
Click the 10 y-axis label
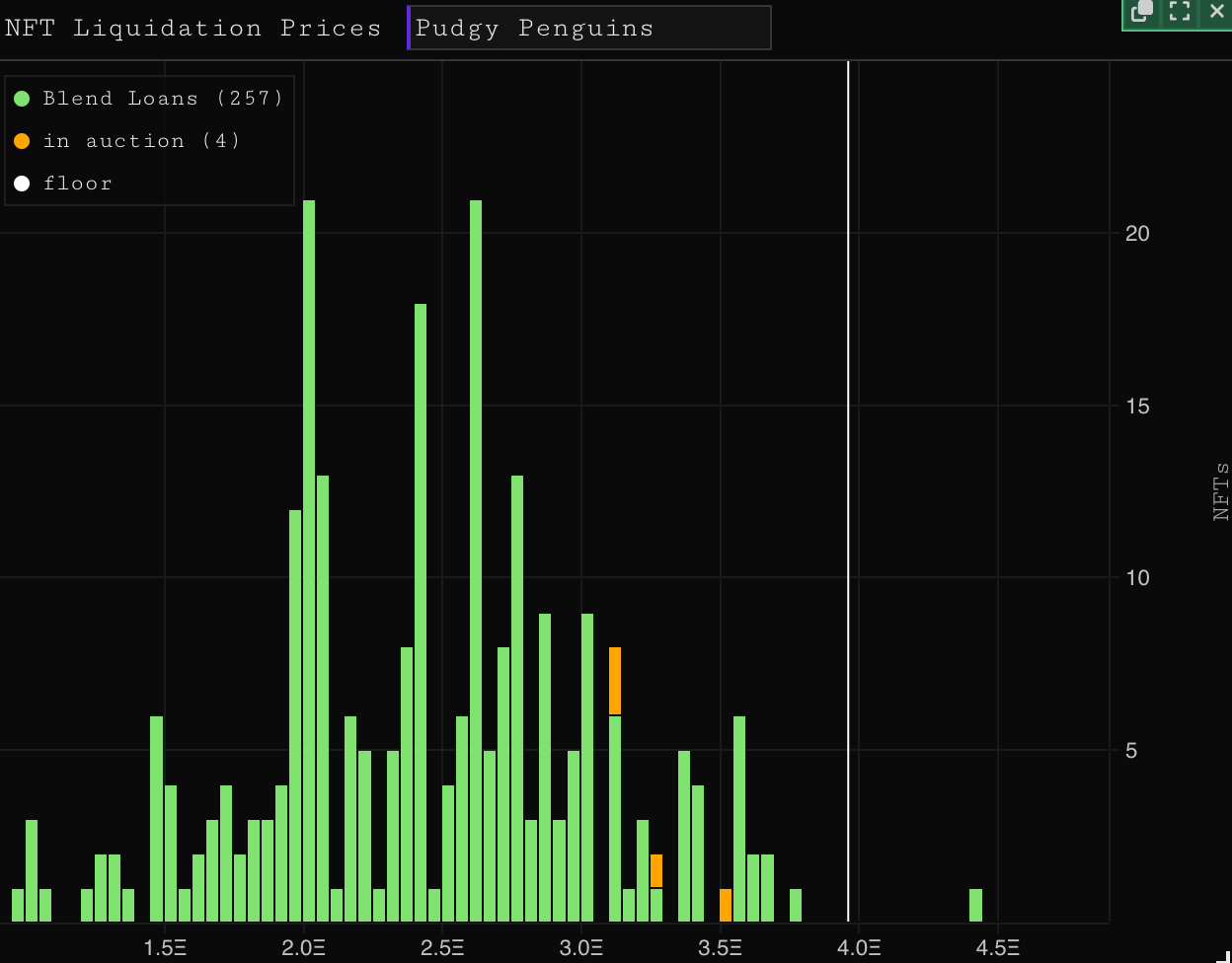point(1138,578)
